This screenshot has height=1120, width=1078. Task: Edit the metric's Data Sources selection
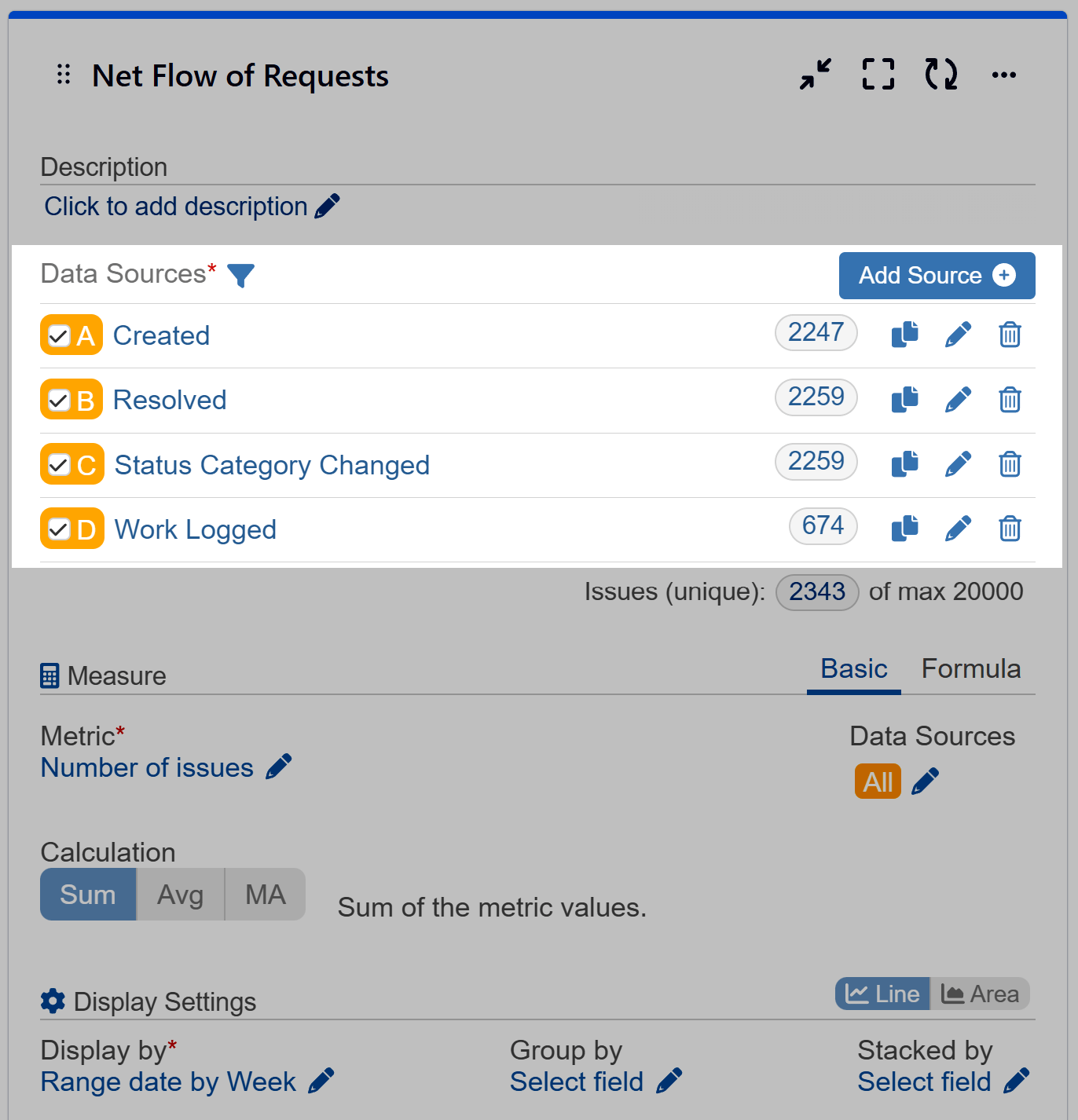[x=926, y=781]
